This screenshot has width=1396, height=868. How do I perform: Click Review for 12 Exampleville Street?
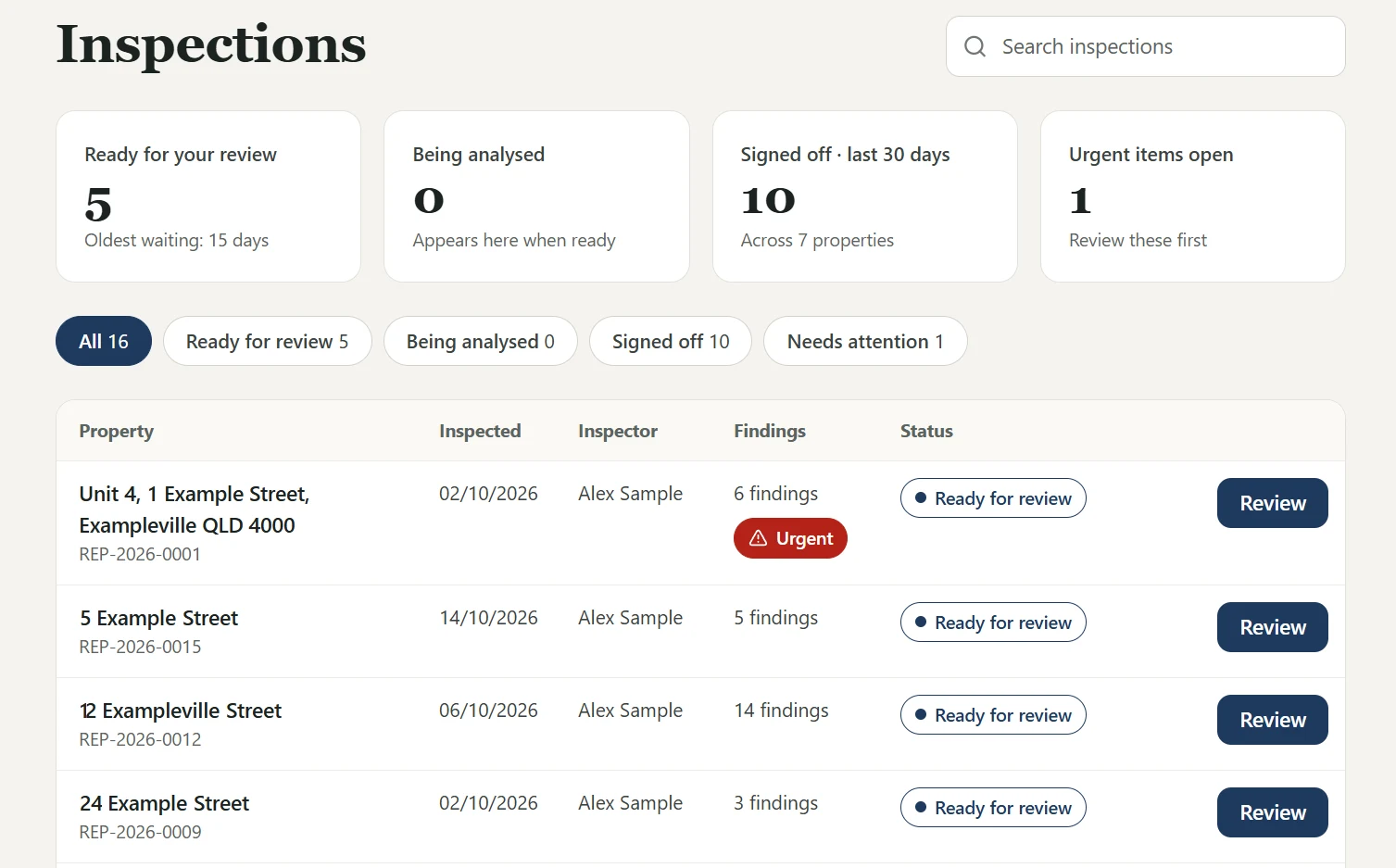(1272, 720)
